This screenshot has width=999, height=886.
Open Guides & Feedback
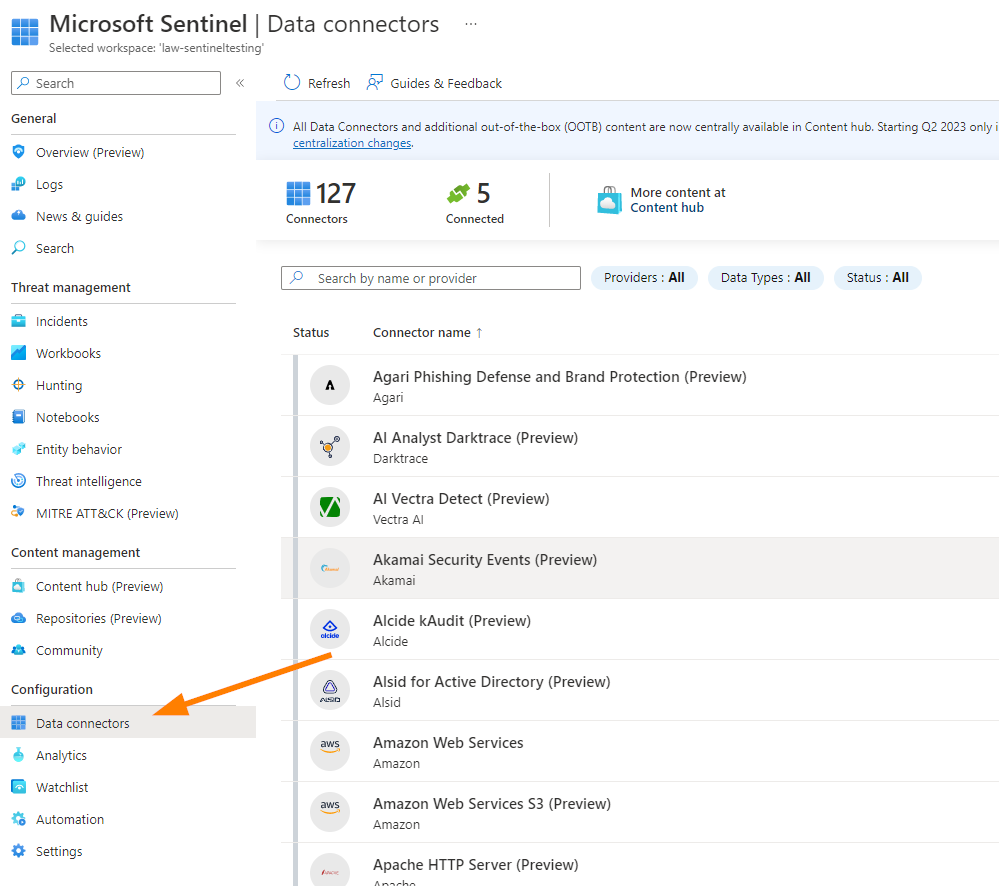click(x=434, y=83)
